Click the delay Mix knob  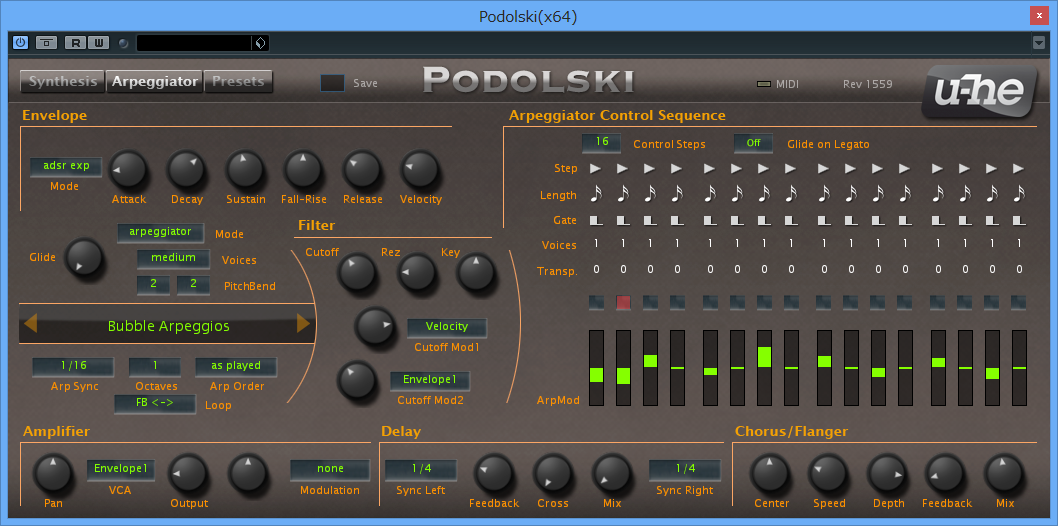point(612,473)
